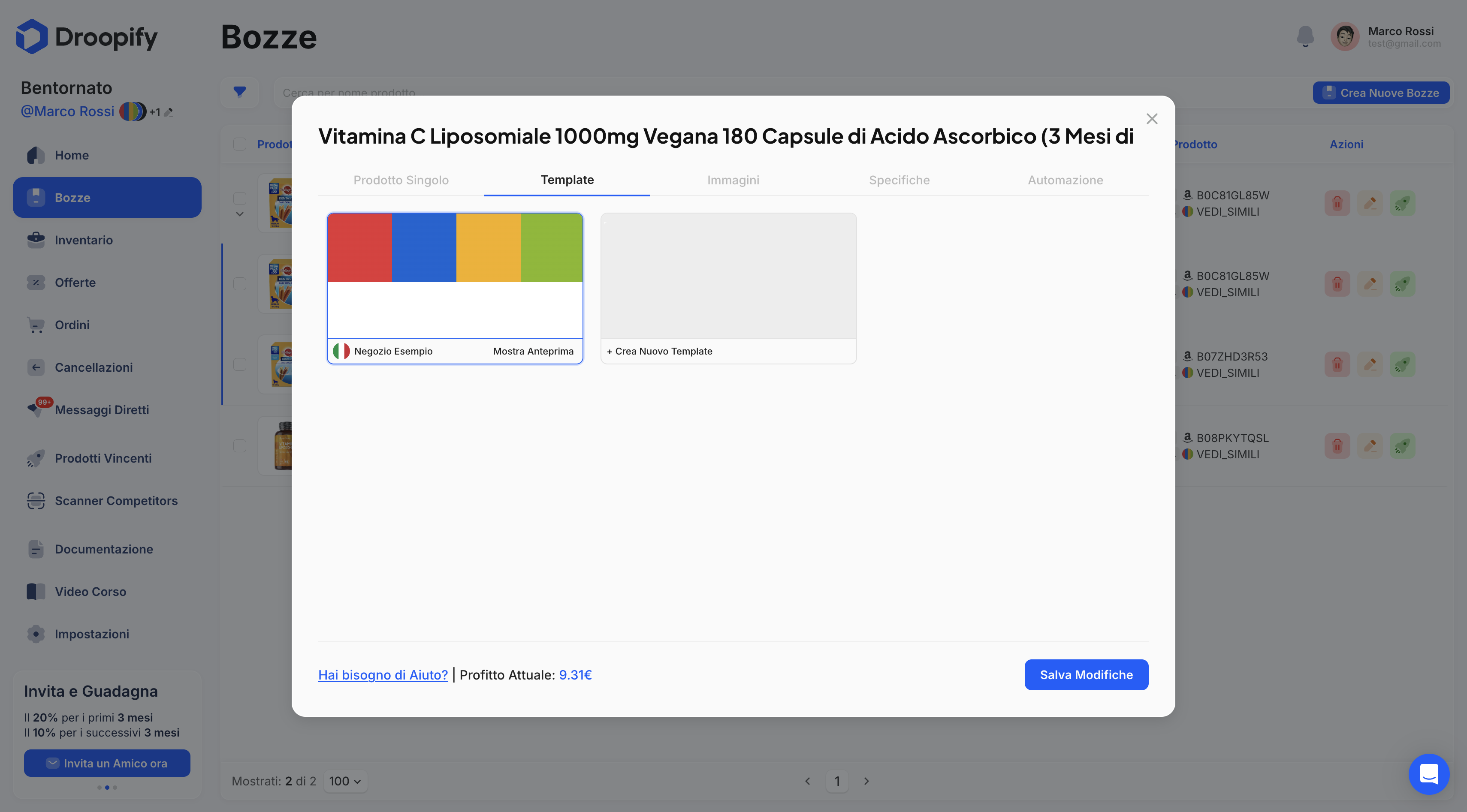Publish B08PKYTQSL draft with rocket icon
1467x812 pixels.
click(x=1402, y=445)
